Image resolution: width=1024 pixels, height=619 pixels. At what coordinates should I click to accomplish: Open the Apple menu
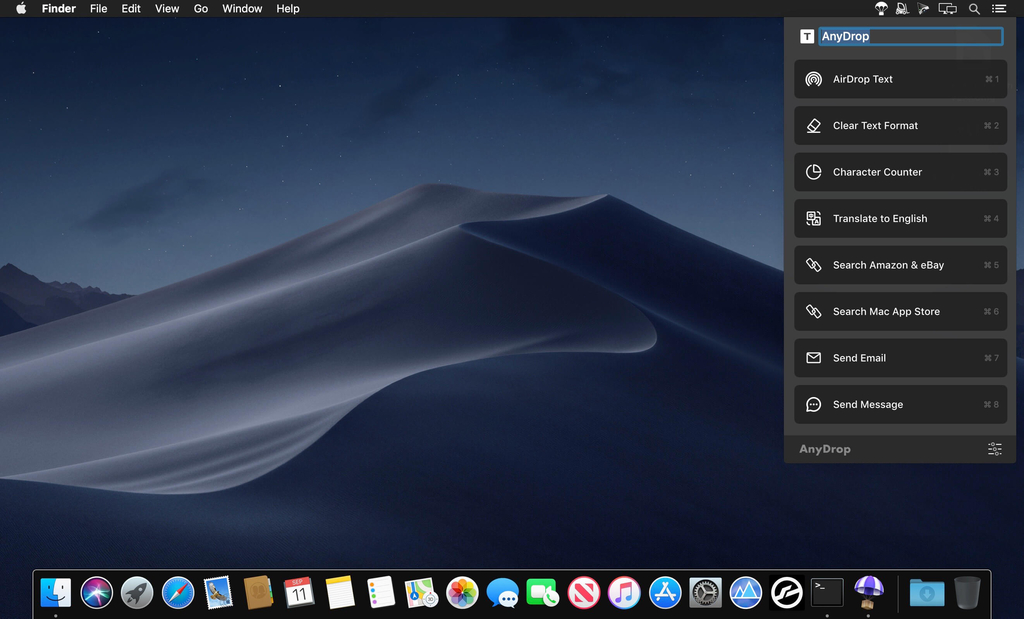tap(21, 9)
